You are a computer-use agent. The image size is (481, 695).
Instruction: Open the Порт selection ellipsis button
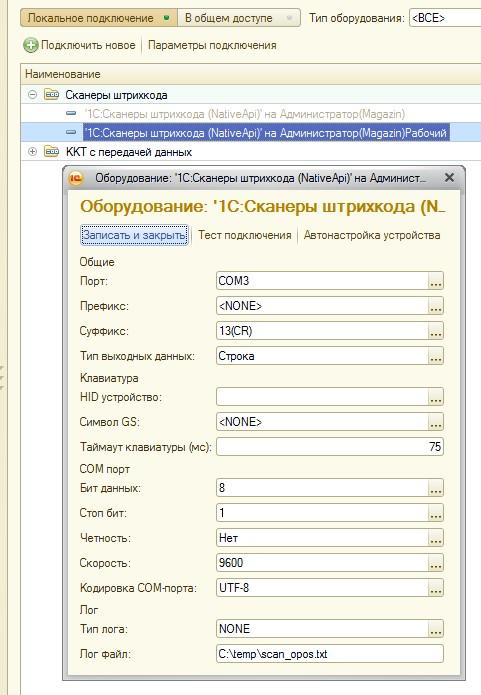tap(436, 281)
